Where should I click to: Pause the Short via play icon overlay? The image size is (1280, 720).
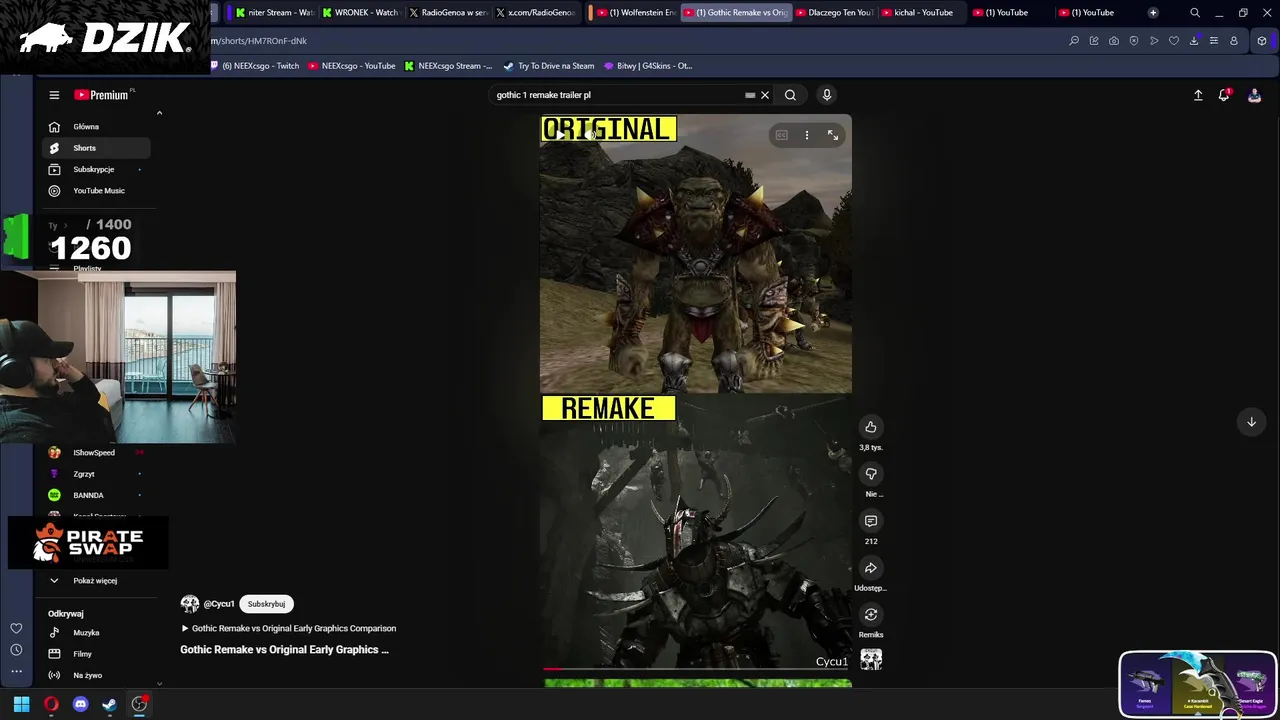pos(562,135)
